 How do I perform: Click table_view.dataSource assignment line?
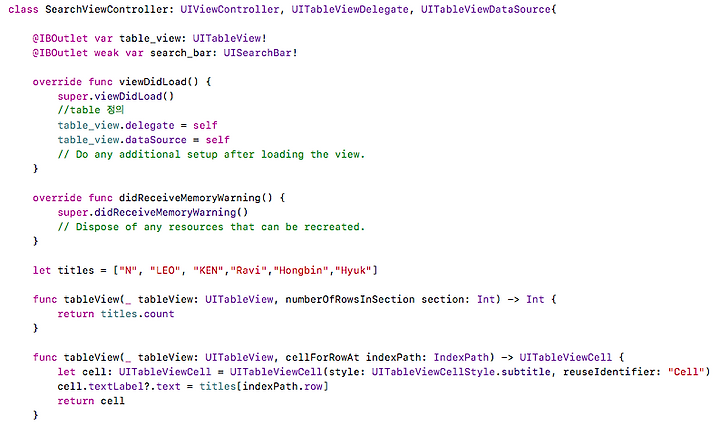[x=143, y=140]
